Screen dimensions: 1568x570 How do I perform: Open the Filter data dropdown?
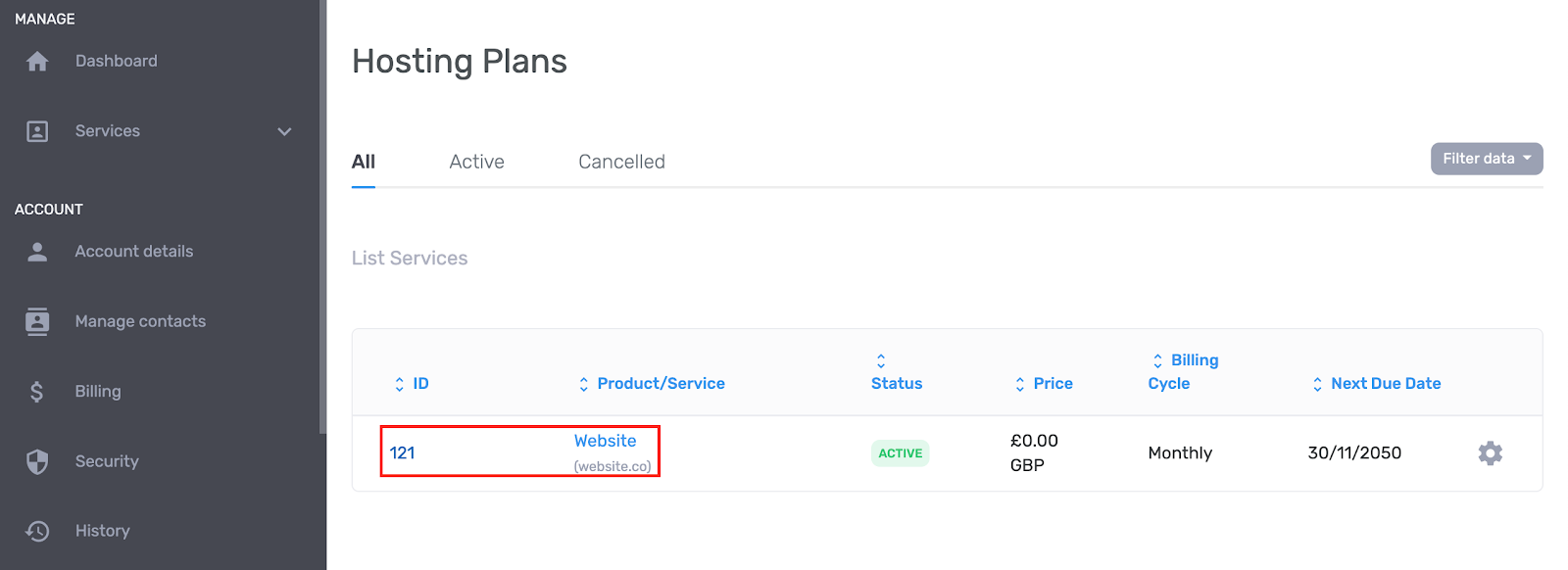1487,159
